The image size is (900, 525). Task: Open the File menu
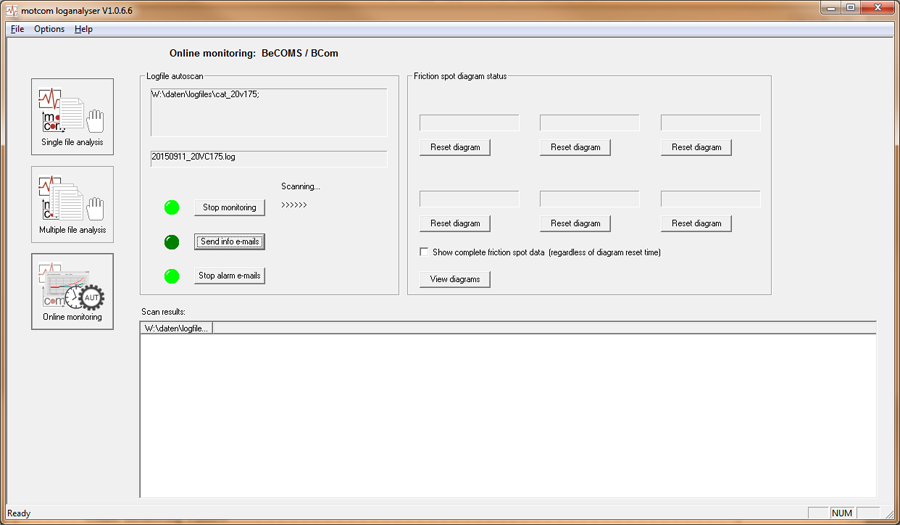click(17, 29)
